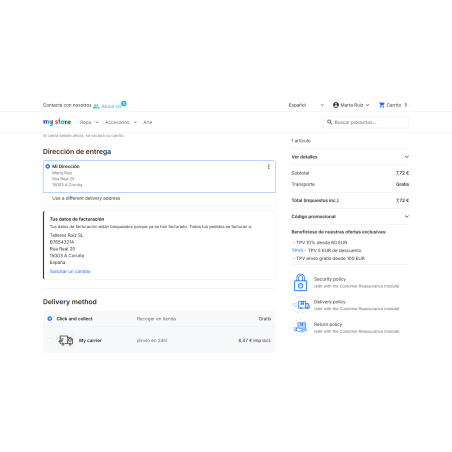Click the shopping cart icon
The image size is (452, 452).
382,105
